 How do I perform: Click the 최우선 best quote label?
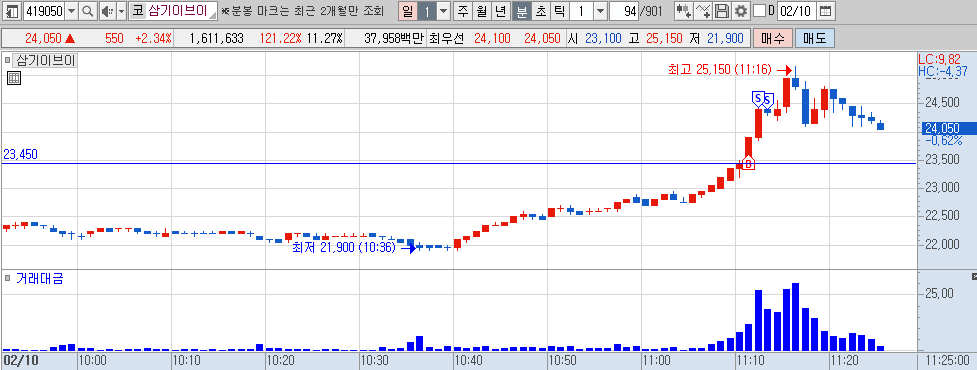447,38
